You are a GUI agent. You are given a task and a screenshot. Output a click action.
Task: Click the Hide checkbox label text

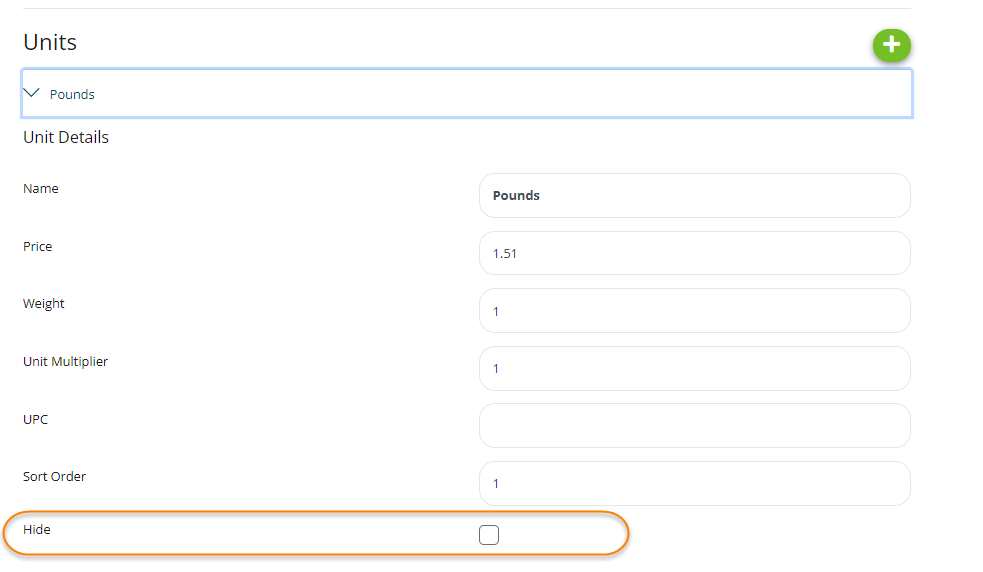tap(37, 529)
